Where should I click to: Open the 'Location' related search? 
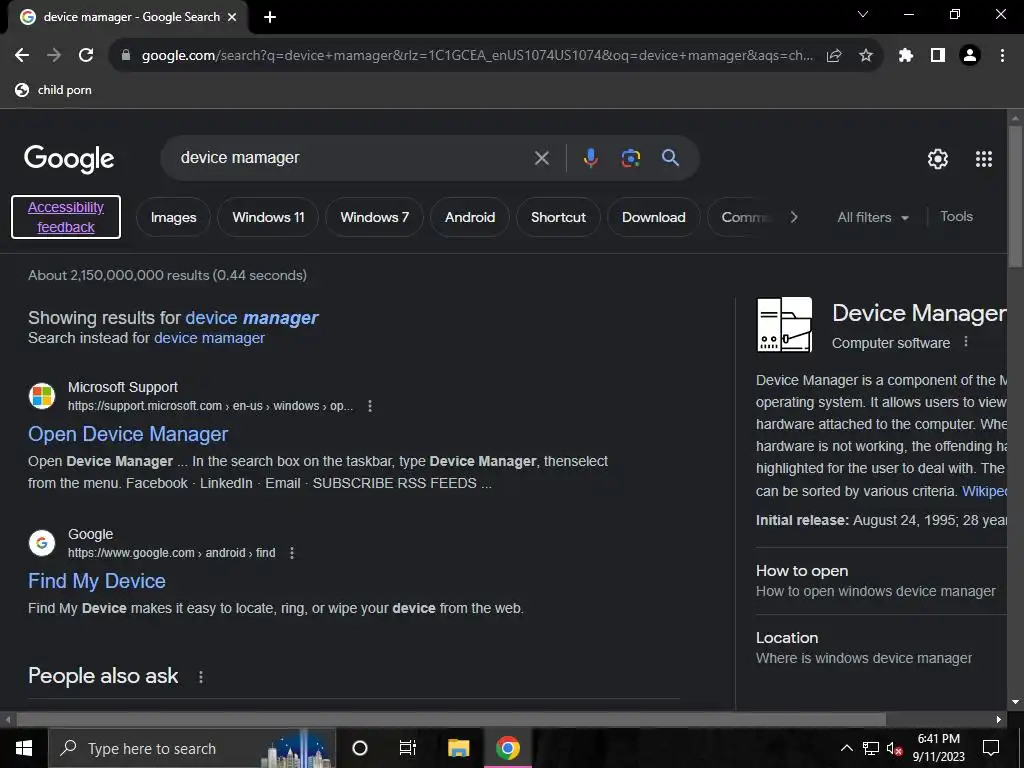881,648
